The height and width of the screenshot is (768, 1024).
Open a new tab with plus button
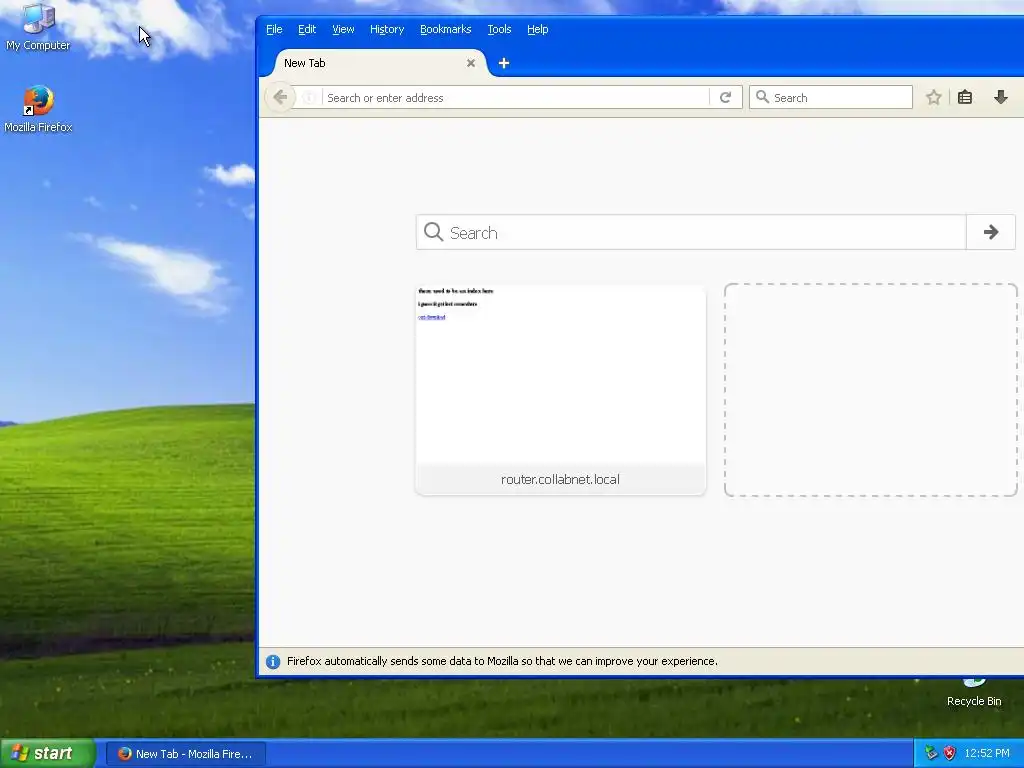tap(504, 63)
